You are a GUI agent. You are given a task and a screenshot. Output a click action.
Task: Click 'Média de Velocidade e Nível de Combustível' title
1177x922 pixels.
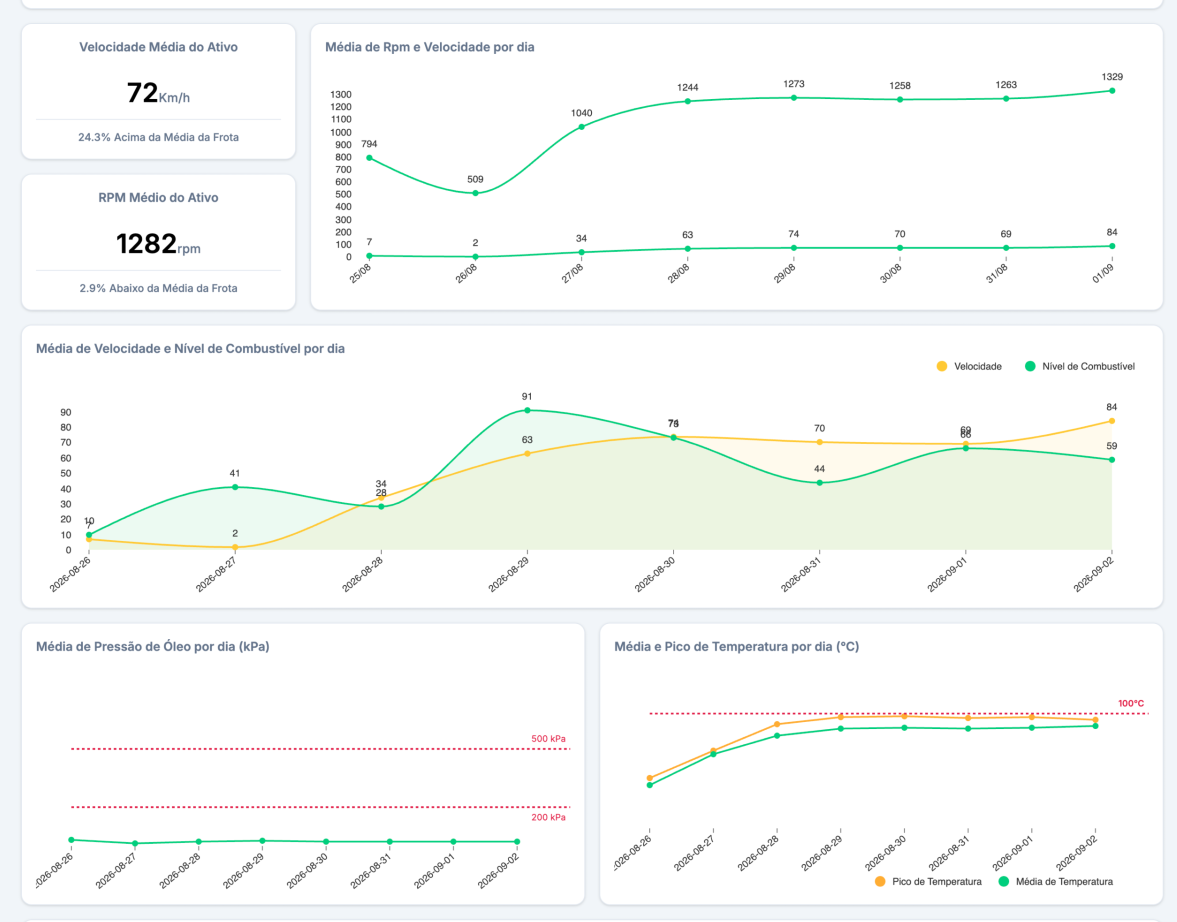(x=191, y=348)
